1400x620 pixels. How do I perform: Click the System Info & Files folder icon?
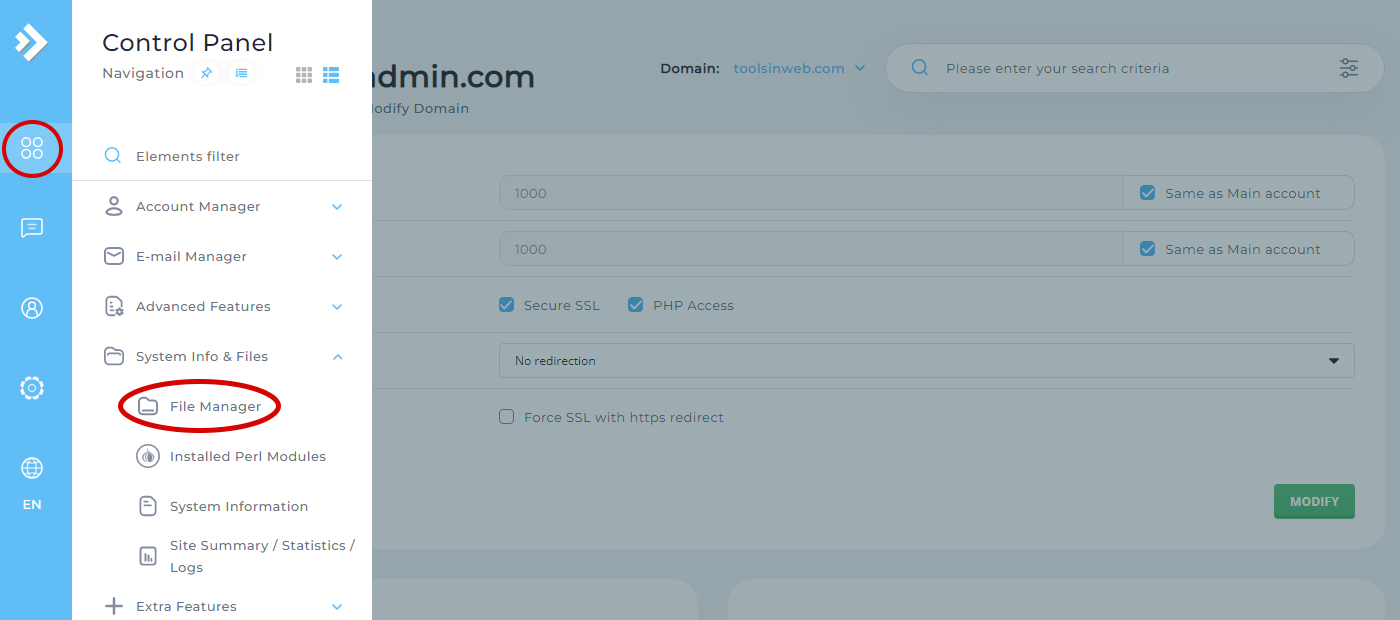pyautogui.click(x=114, y=356)
